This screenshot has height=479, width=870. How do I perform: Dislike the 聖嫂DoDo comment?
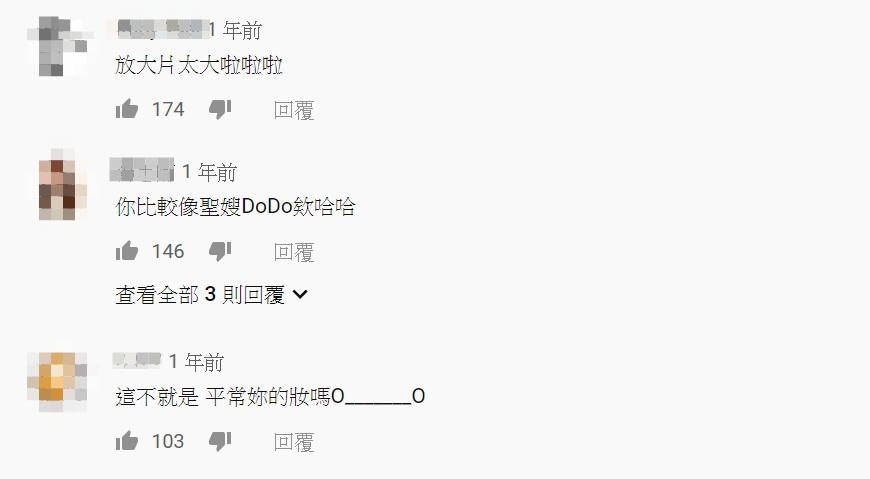(x=220, y=251)
